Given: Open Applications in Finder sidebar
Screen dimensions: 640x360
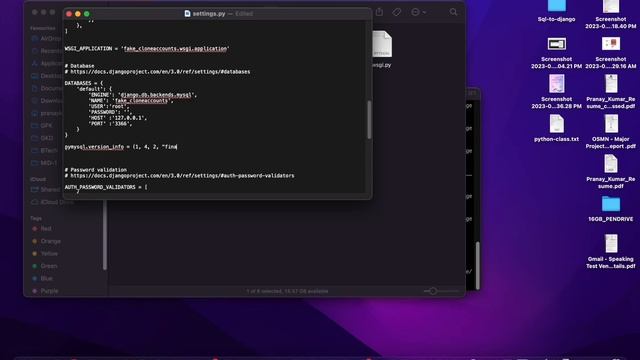Looking at the screenshot, I should [x=47, y=63].
